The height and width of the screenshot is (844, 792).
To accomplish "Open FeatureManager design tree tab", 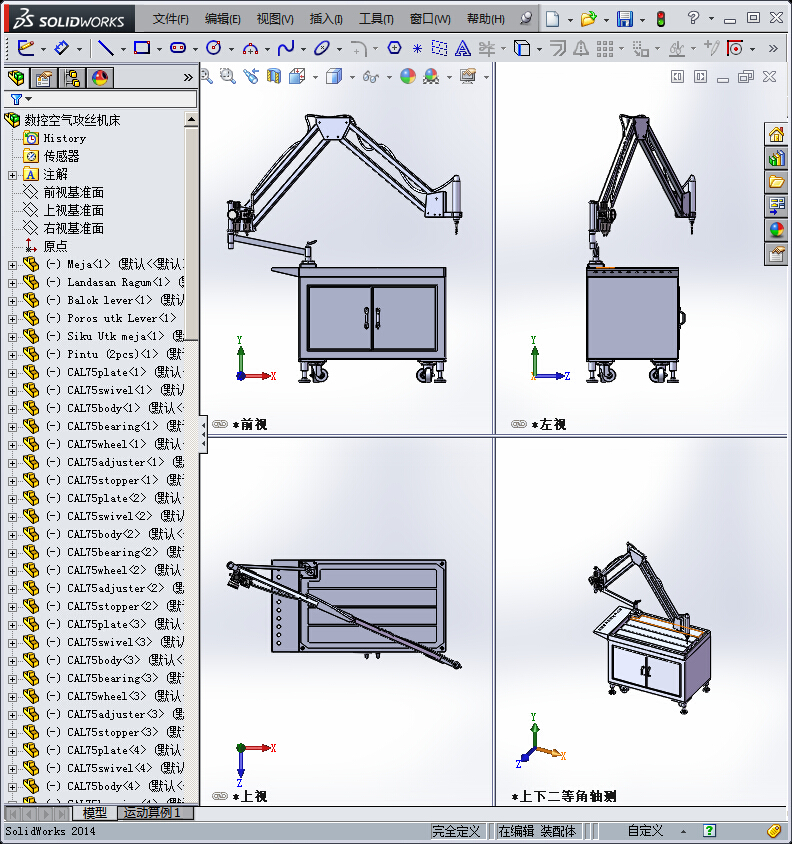I will pos(16,78).
